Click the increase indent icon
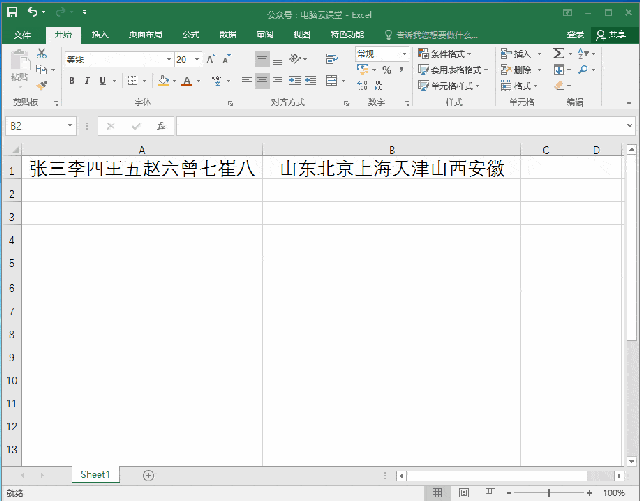The image size is (640, 501). click(x=311, y=80)
